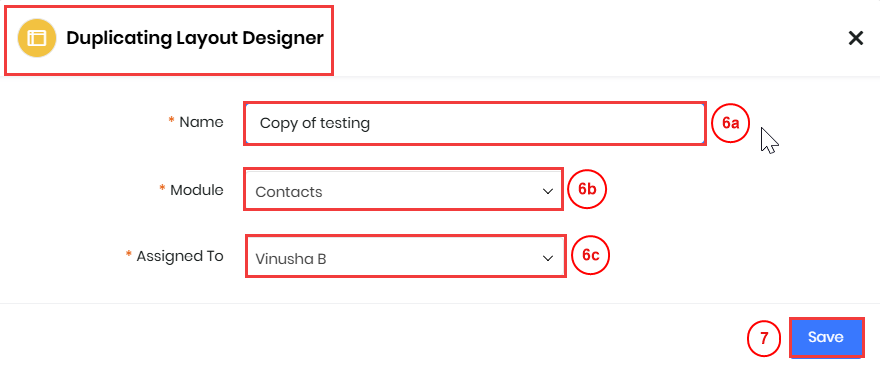Click the chevron arrow in the Module field
Image resolution: width=880 pixels, height=370 pixels.
548,191
